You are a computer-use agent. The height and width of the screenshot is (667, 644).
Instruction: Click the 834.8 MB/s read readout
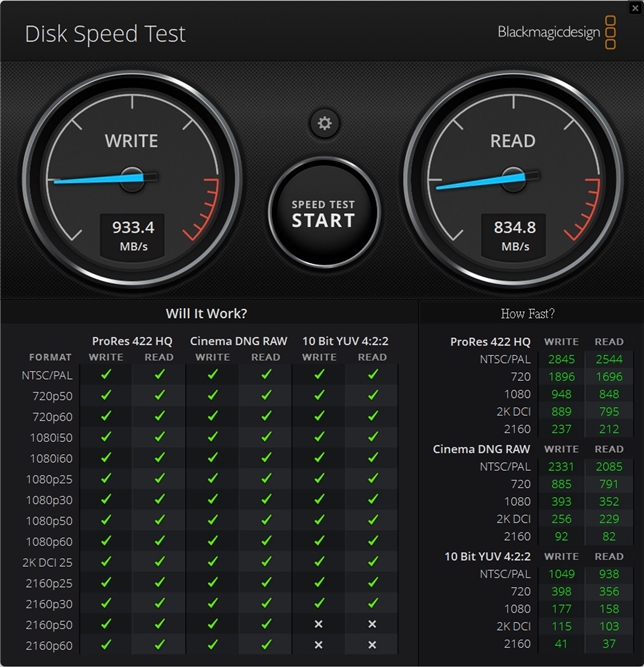514,236
